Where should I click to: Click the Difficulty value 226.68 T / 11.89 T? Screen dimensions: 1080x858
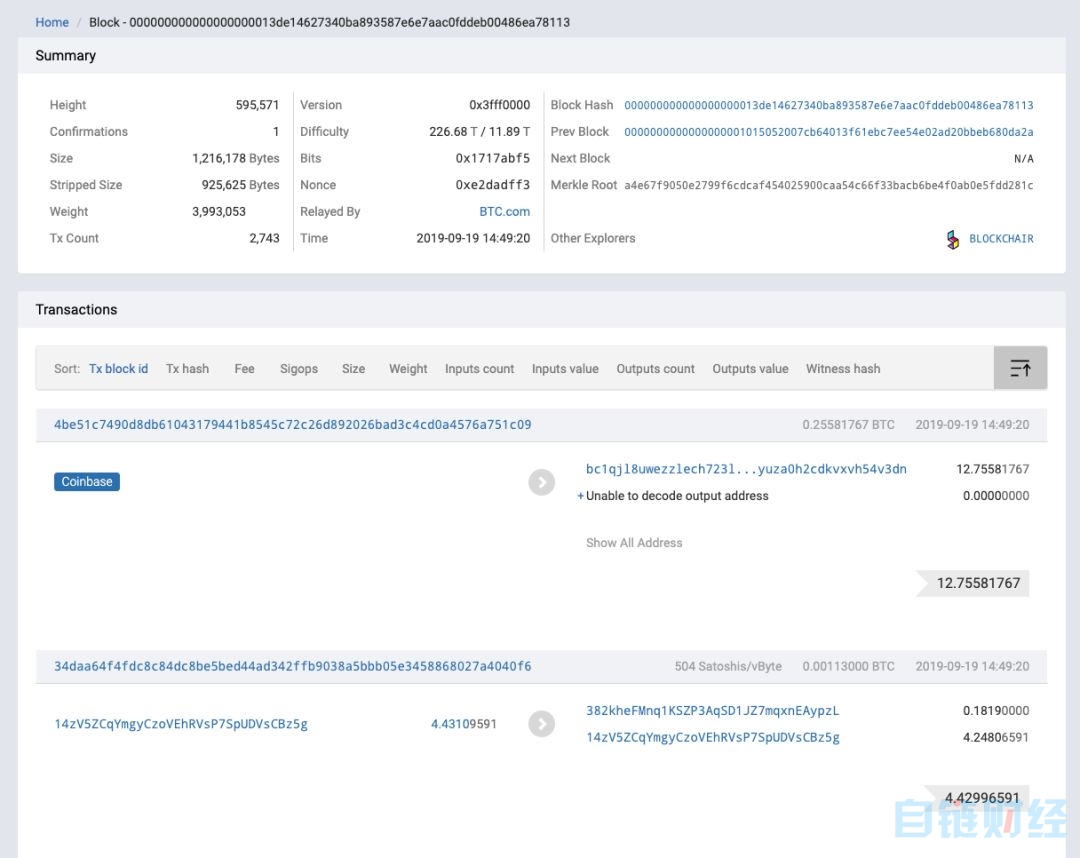point(479,132)
